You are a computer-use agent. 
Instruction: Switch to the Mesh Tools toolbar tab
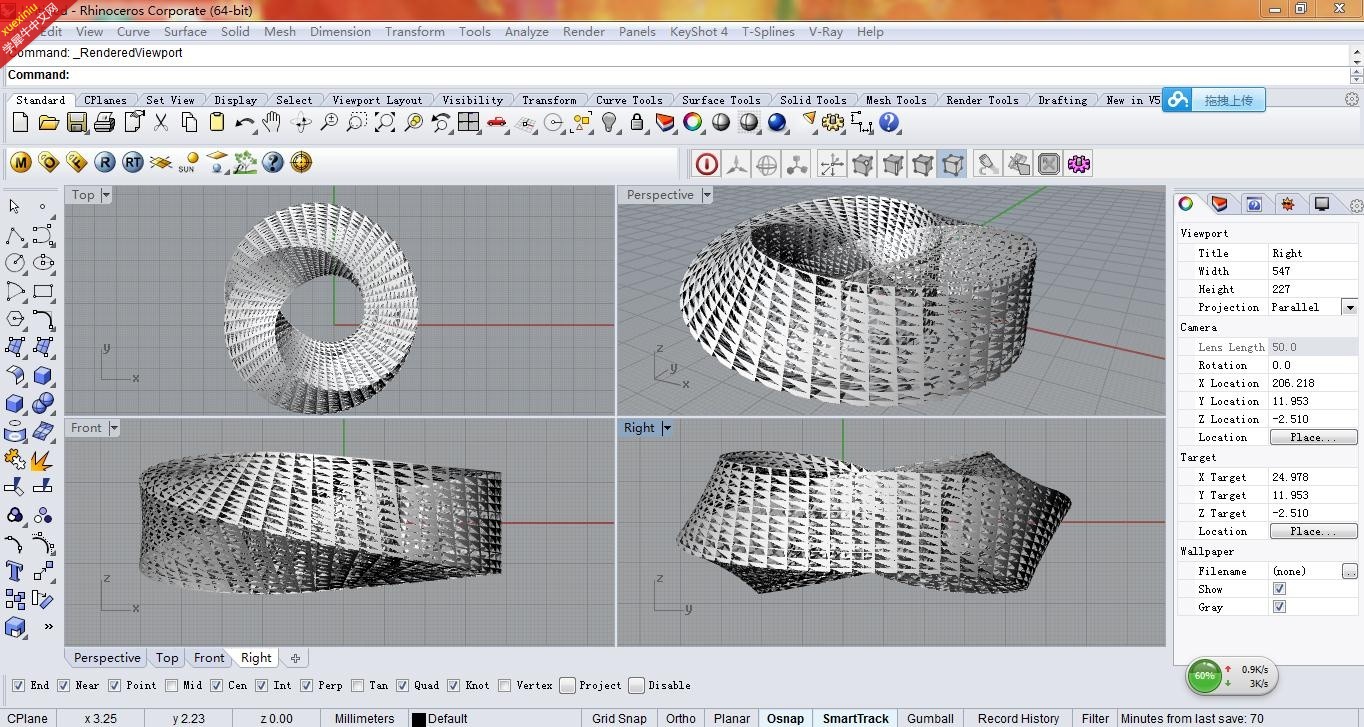[896, 100]
